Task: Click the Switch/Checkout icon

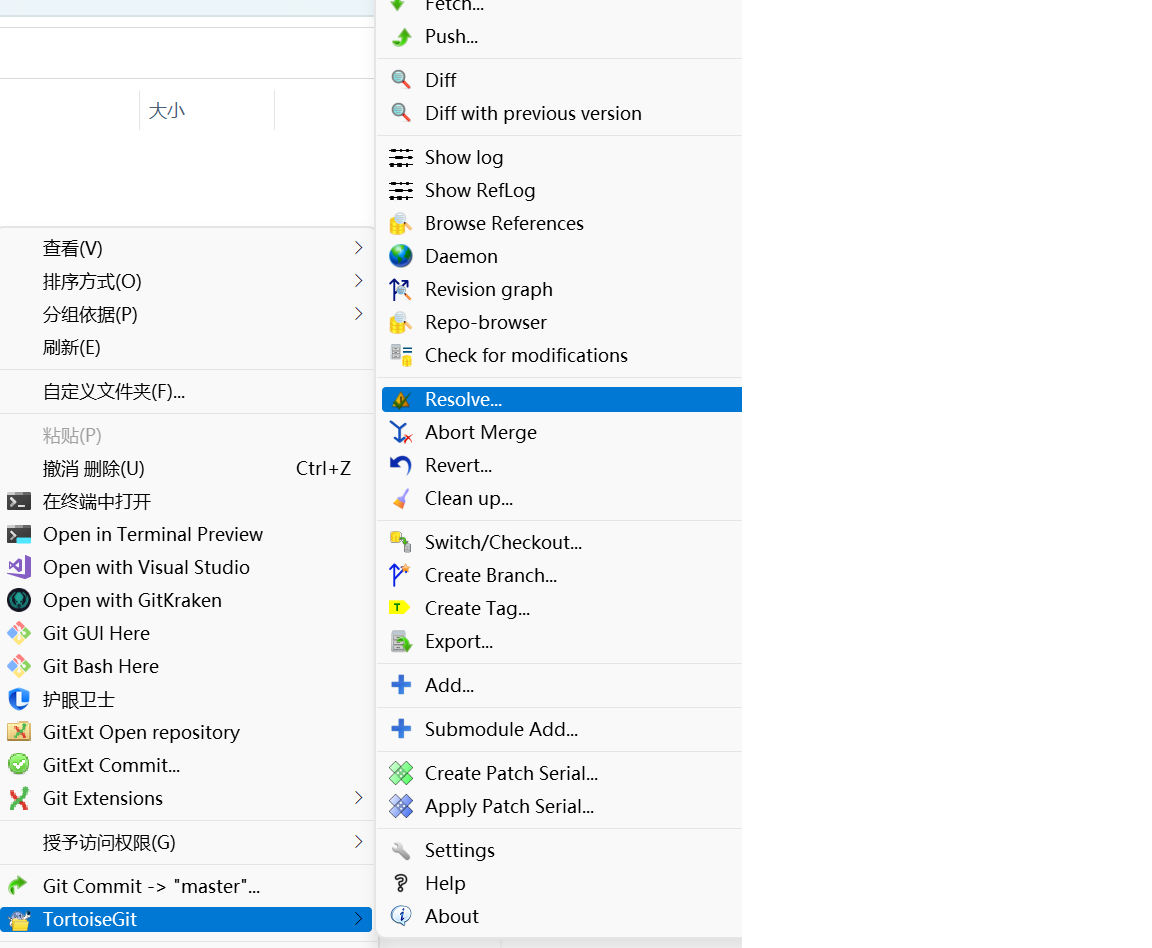Action: click(401, 542)
